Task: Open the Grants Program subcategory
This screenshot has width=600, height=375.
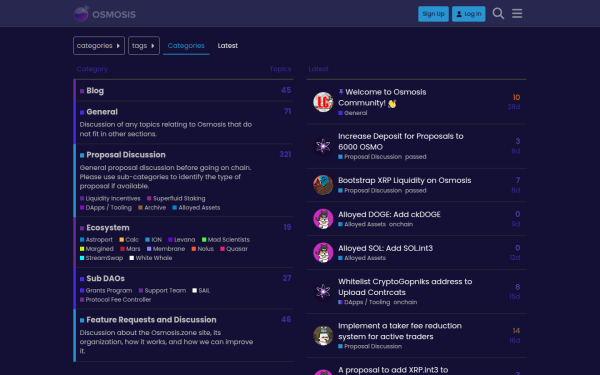Action: 106,291
